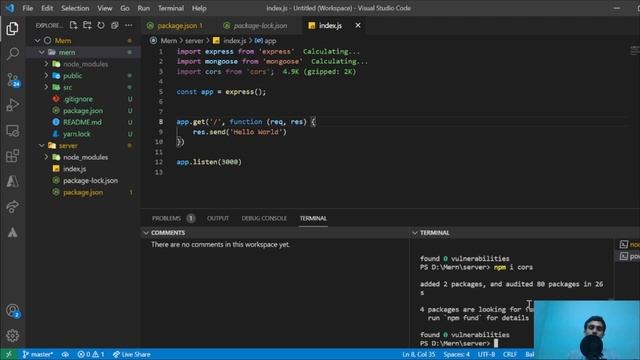Expand the src folder
Image resolution: width=640 pixels, height=360 pixels.
click(x=46, y=87)
